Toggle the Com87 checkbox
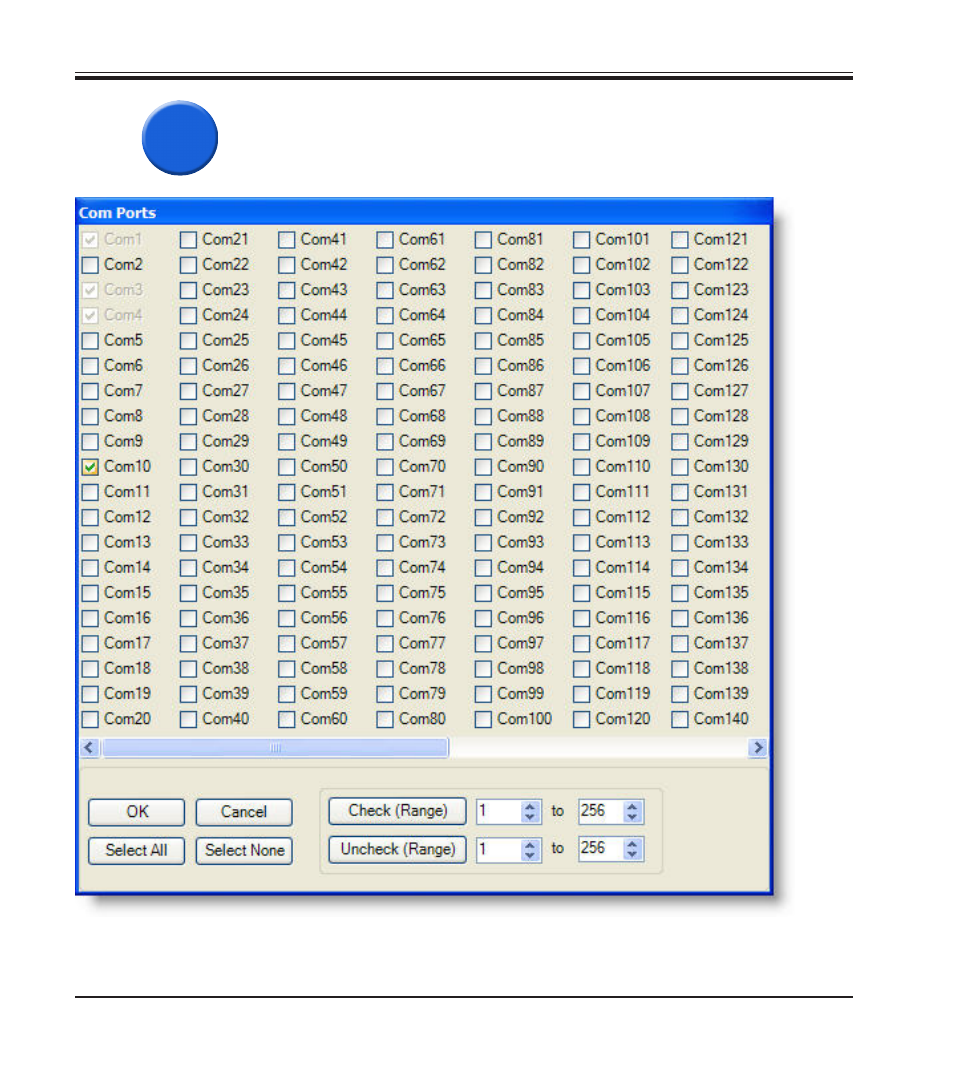Screen dimensions: 953x1079 (x=484, y=391)
